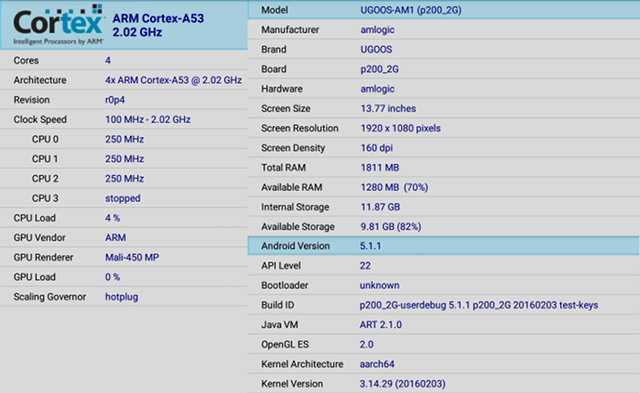Viewport: 640px width, 393px height.
Task: Click the Manufacturer amlogic row
Action: pos(444,29)
